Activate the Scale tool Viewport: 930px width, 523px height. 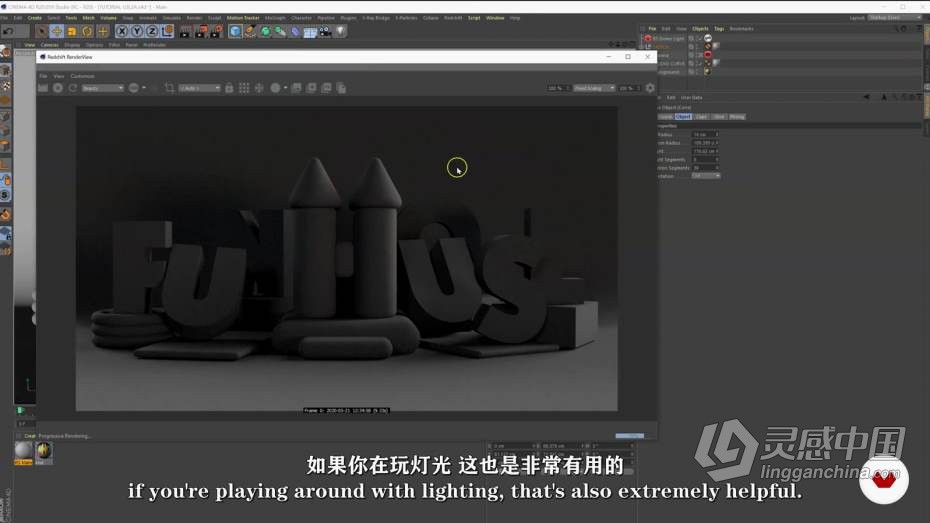(72, 31)
